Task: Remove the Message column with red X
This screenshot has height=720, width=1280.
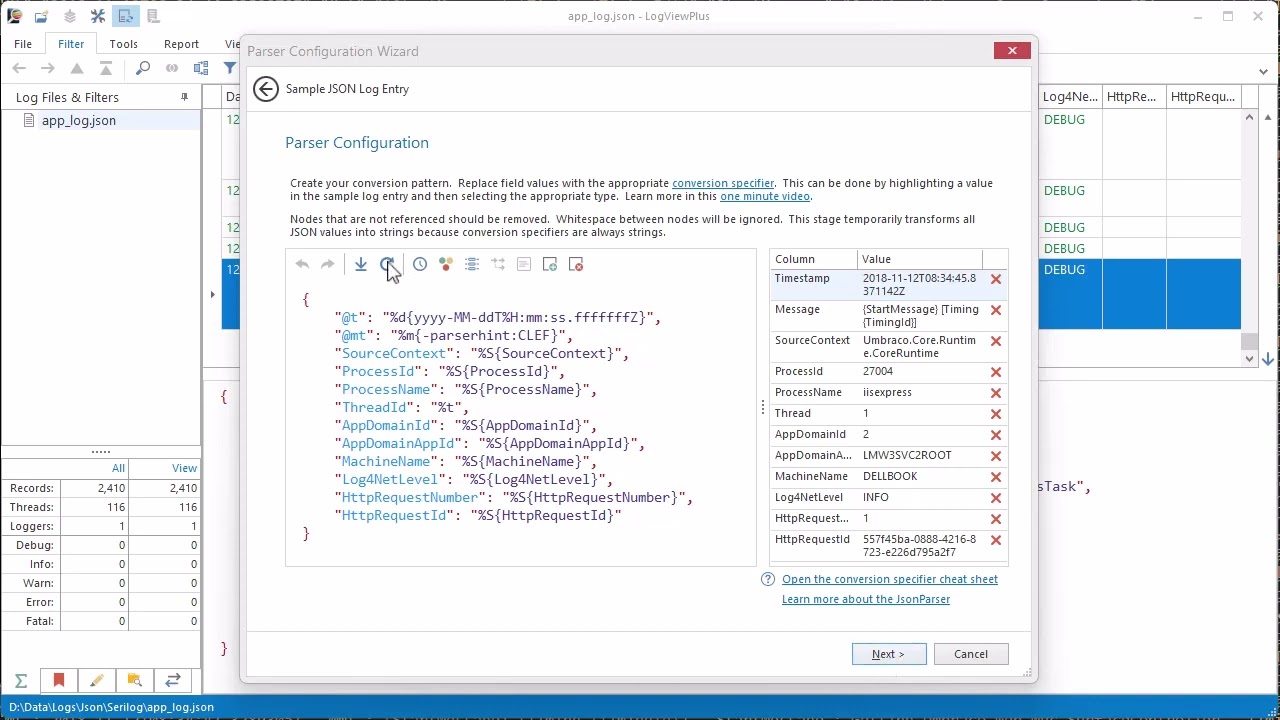Action: (996, 310)
